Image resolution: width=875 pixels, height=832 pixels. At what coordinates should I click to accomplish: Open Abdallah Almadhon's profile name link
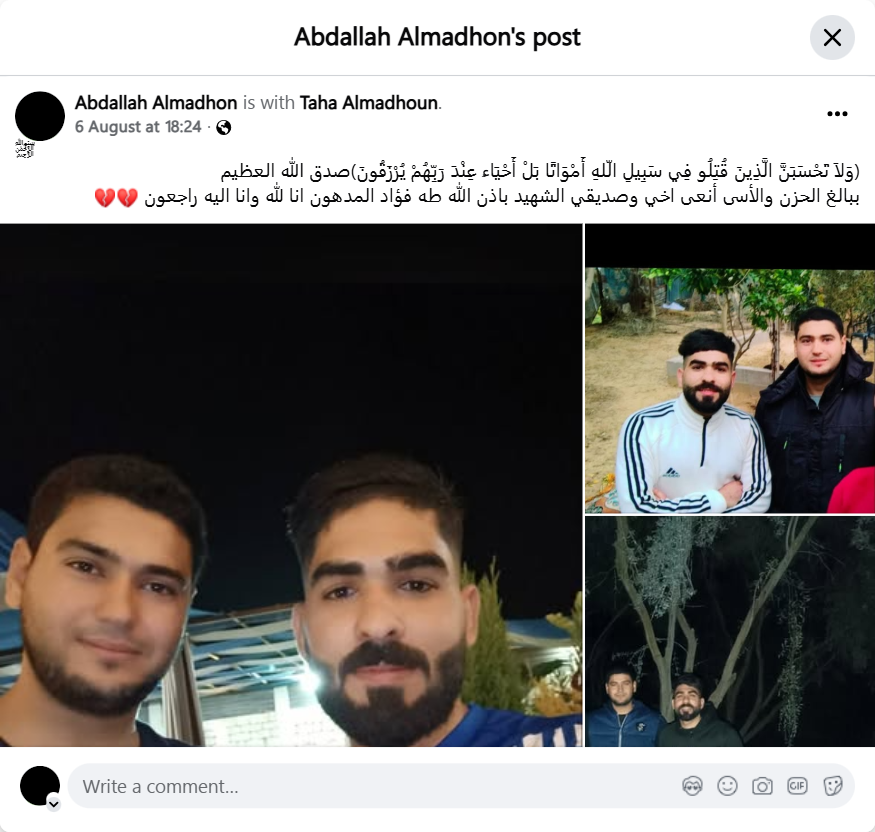pyautogui.click(x=156, y=103)
